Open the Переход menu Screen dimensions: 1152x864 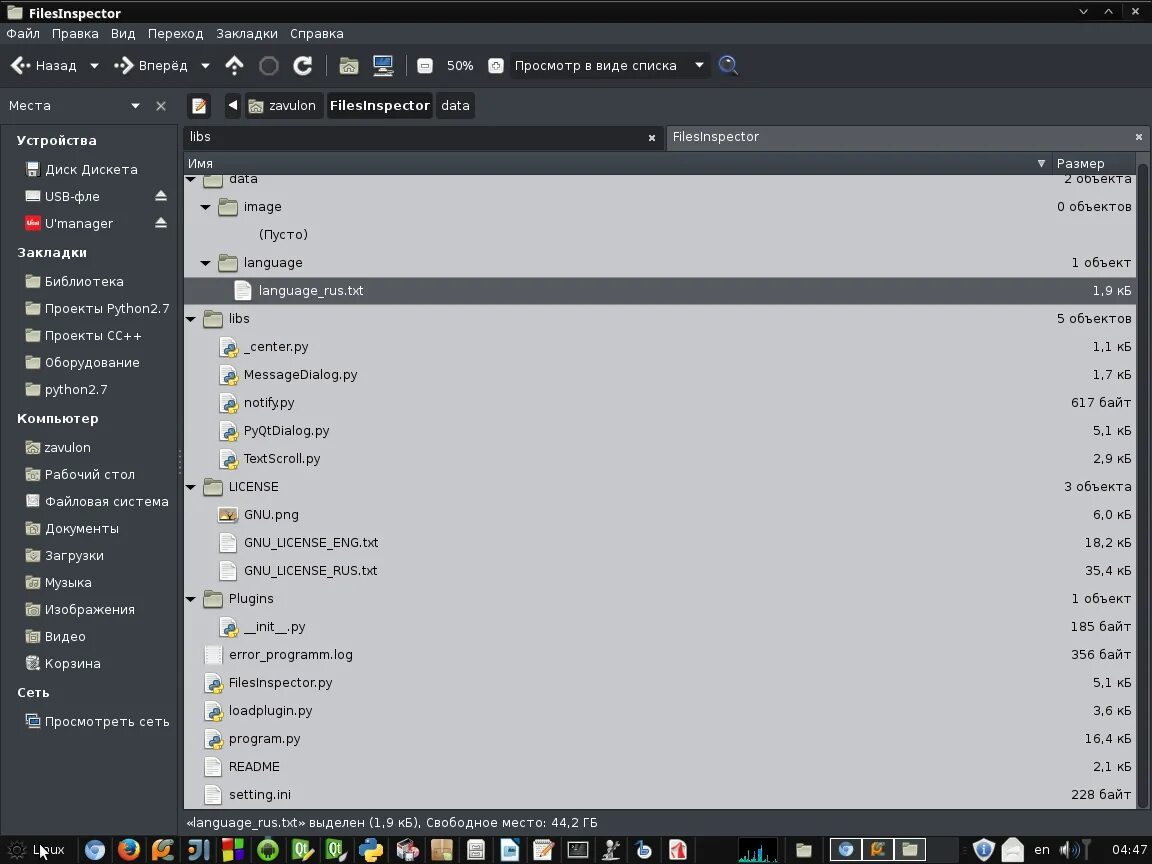175,34
